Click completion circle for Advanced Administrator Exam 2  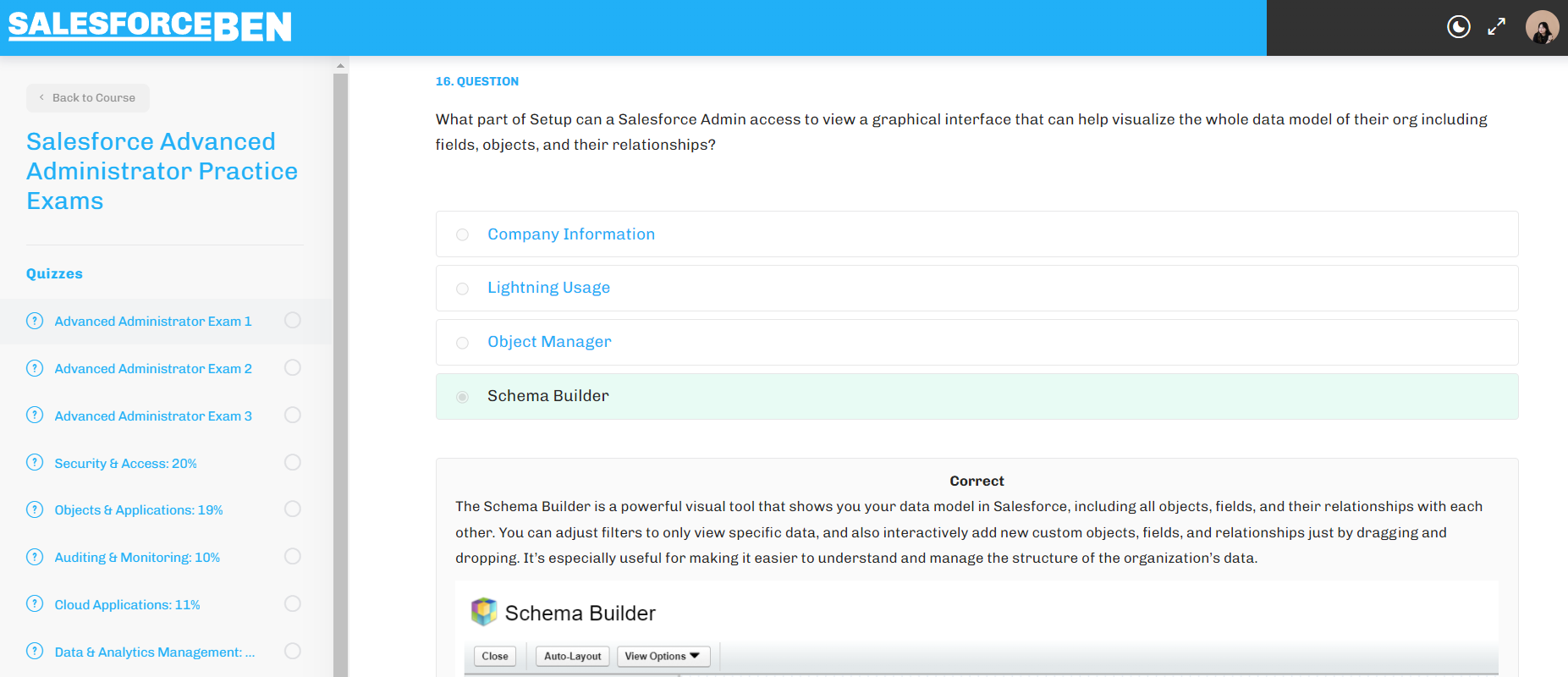(x=293, y=368)
